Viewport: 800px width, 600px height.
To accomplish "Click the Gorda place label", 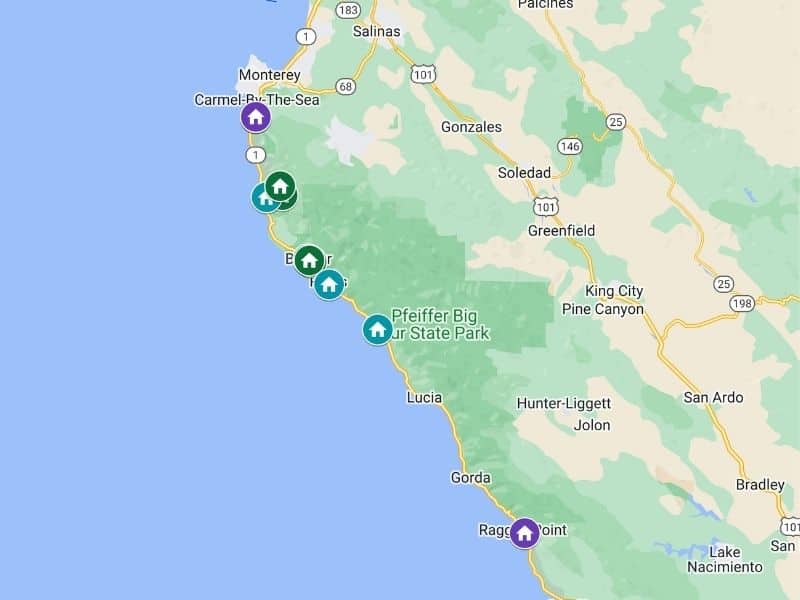I will [470, 478].
